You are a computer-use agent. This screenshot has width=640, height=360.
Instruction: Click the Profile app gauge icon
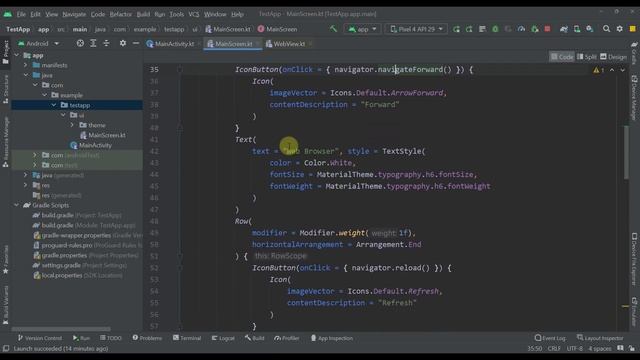click(x=521, y=29)
